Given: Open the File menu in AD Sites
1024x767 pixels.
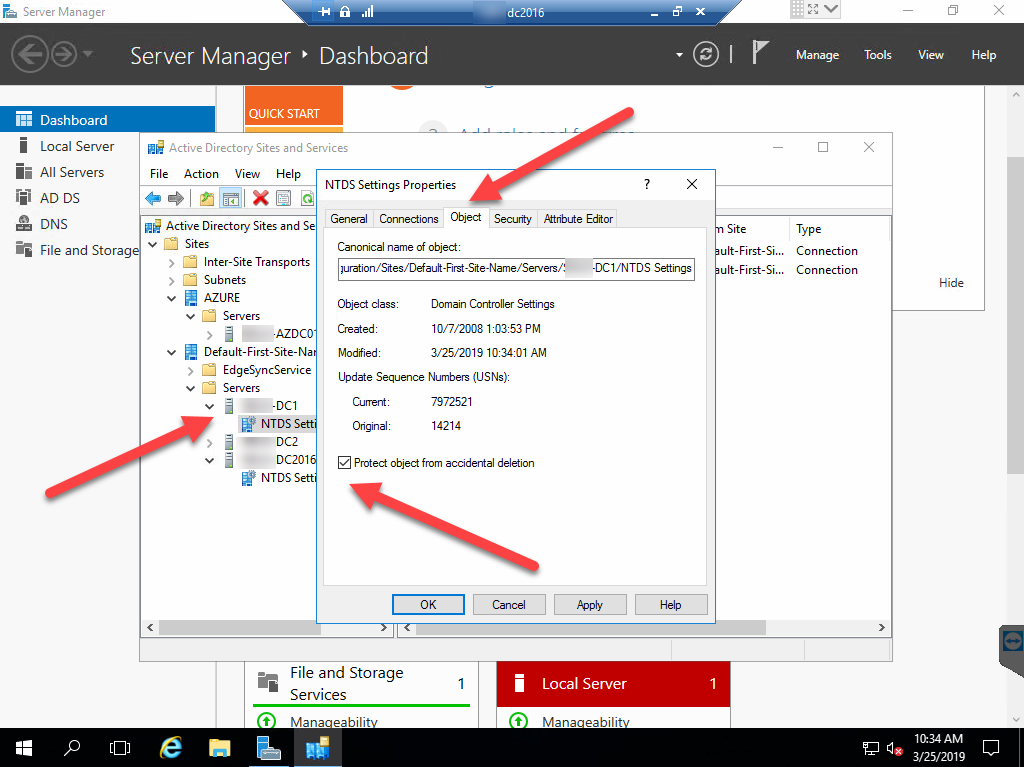Looking at the screenshot, I should [159, 174].
